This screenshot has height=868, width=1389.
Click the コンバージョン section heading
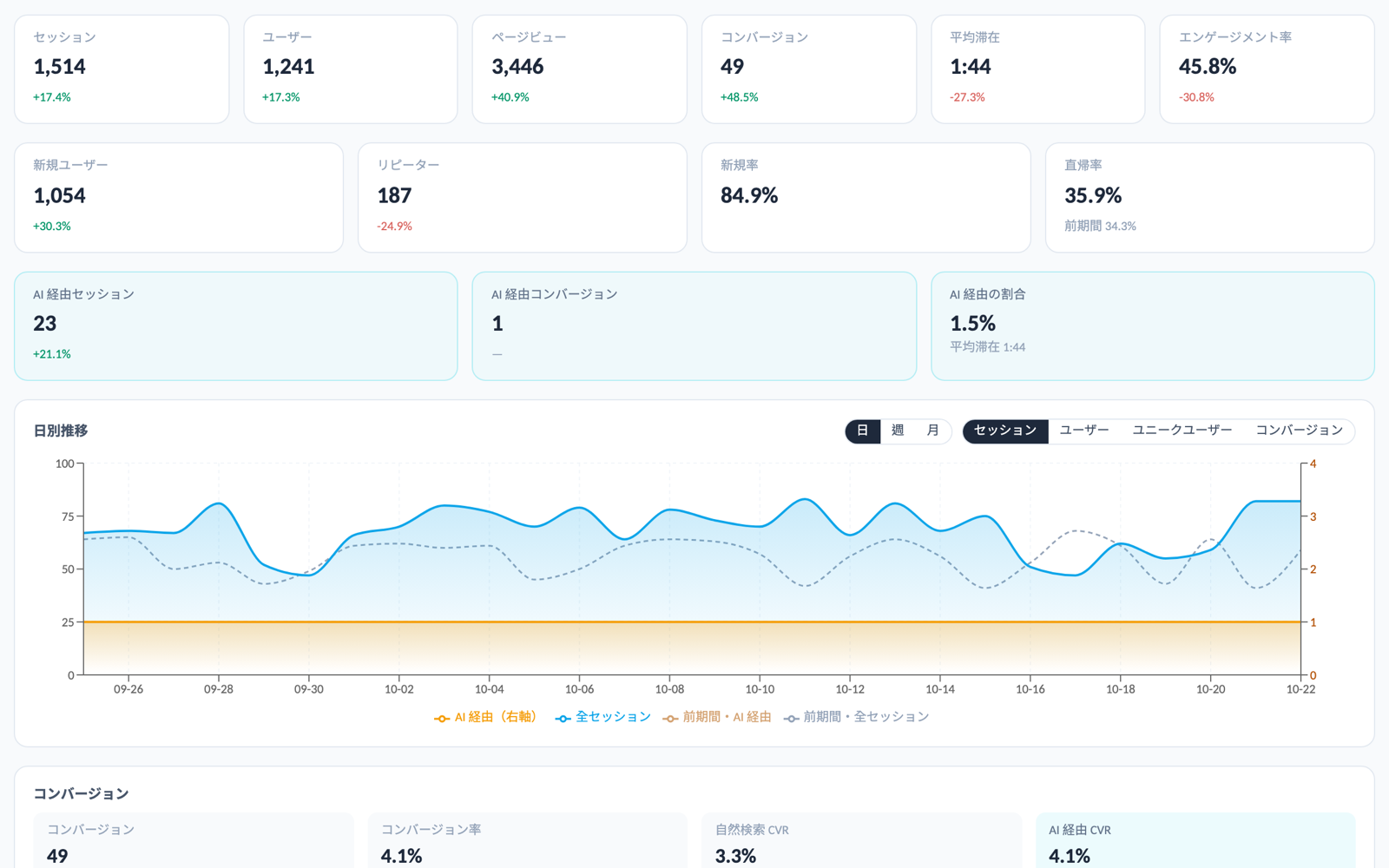point(81,793)
